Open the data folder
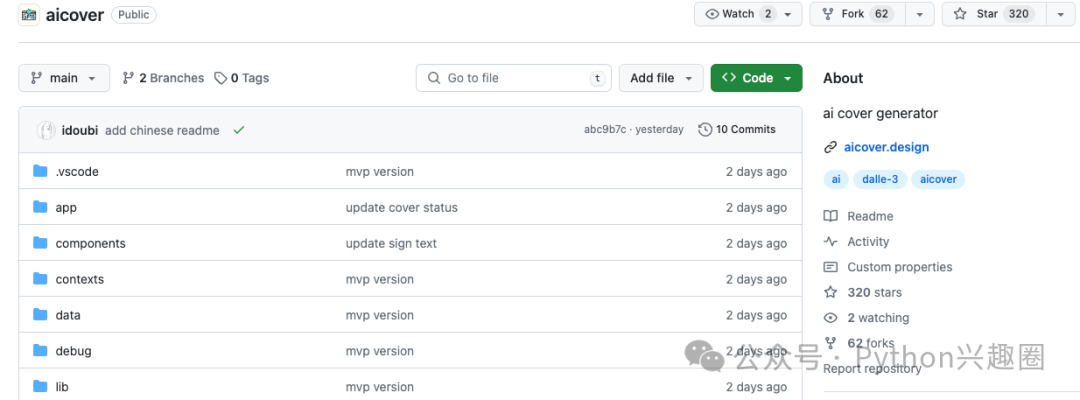 pos(68,315)
